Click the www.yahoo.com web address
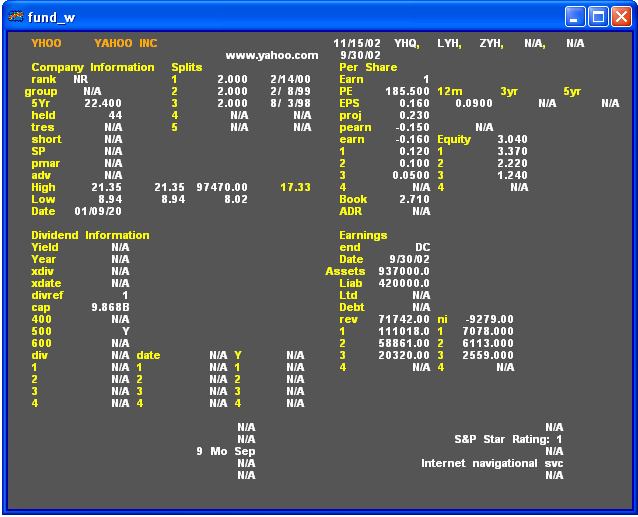Viewport: 638px width, 517px height. click(x=272, y=55)
